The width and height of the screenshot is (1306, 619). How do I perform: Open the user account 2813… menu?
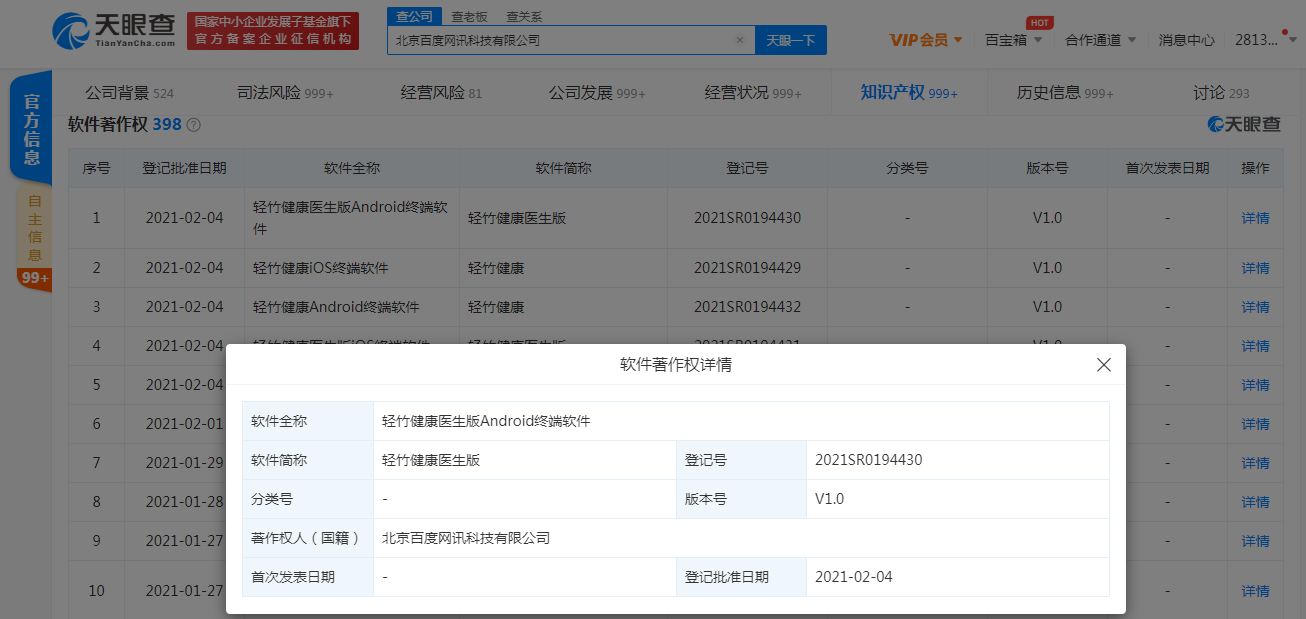(x=1264, y=40)
